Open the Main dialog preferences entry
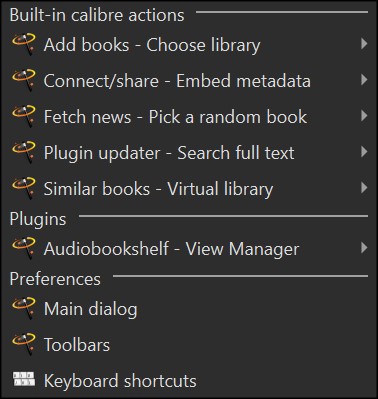The image size is (378, 399). (189, 308)
